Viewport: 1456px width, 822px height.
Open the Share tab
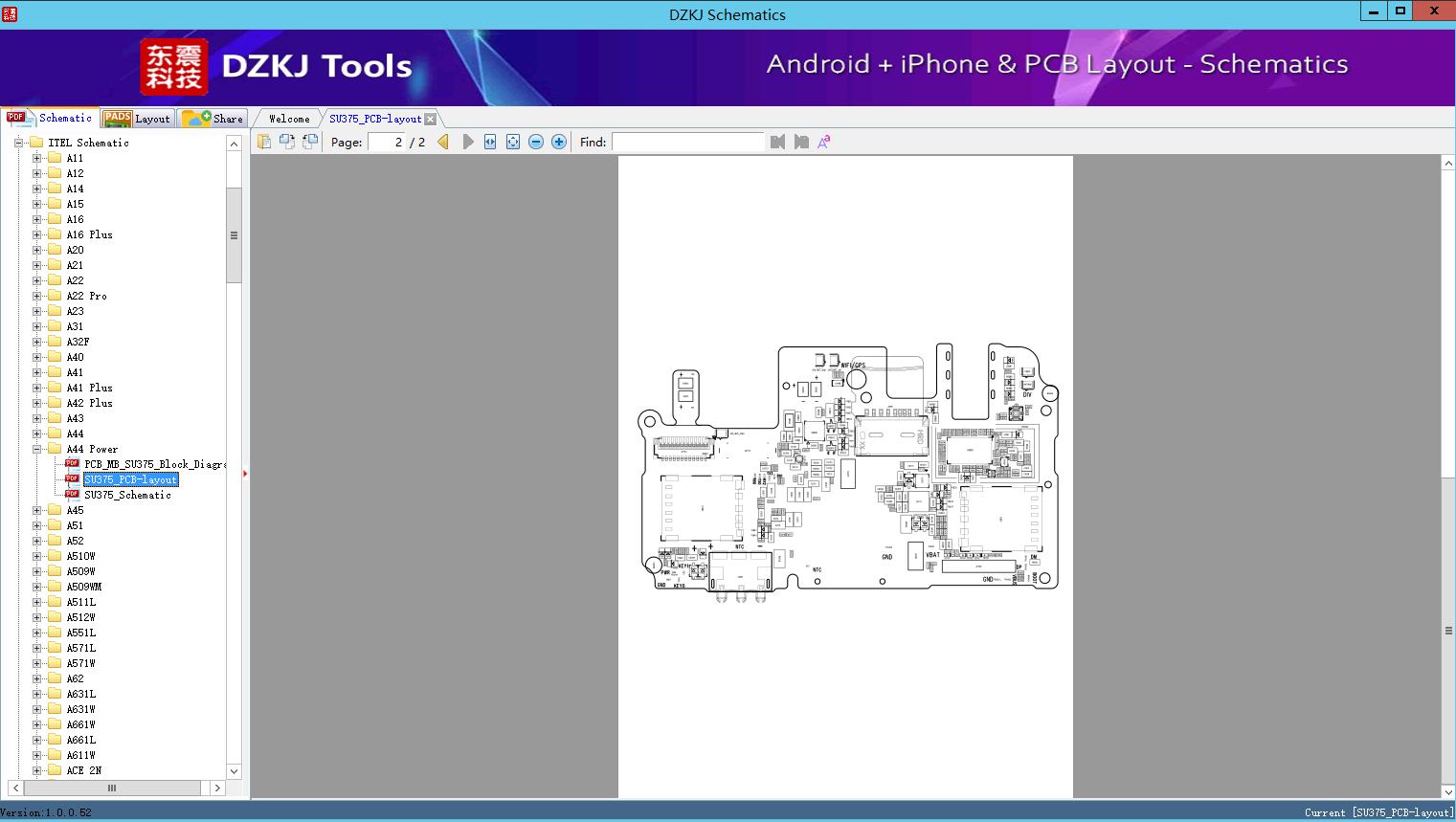point(213,119)
